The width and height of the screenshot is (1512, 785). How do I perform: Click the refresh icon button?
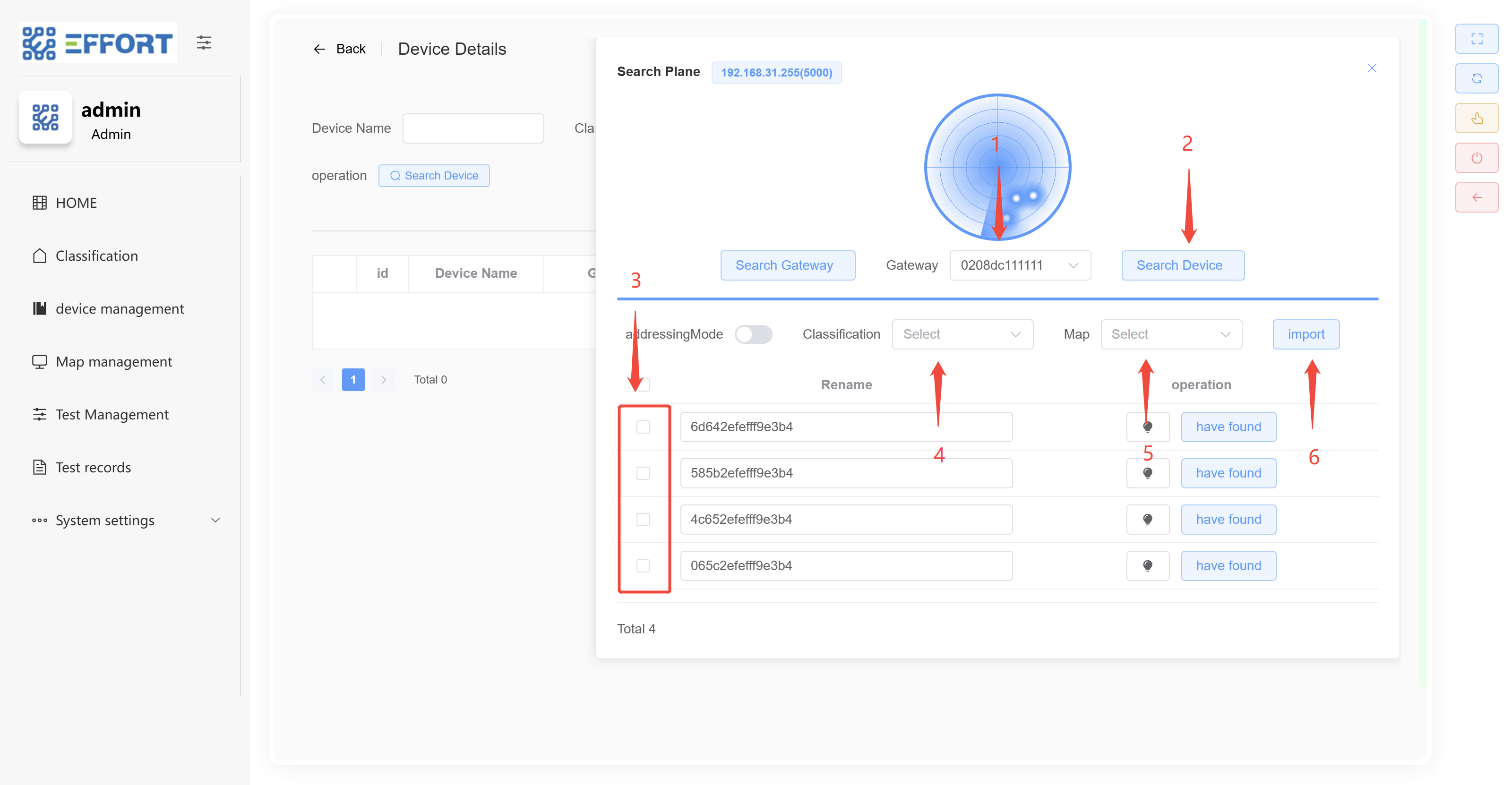[x=1477, y=78]
